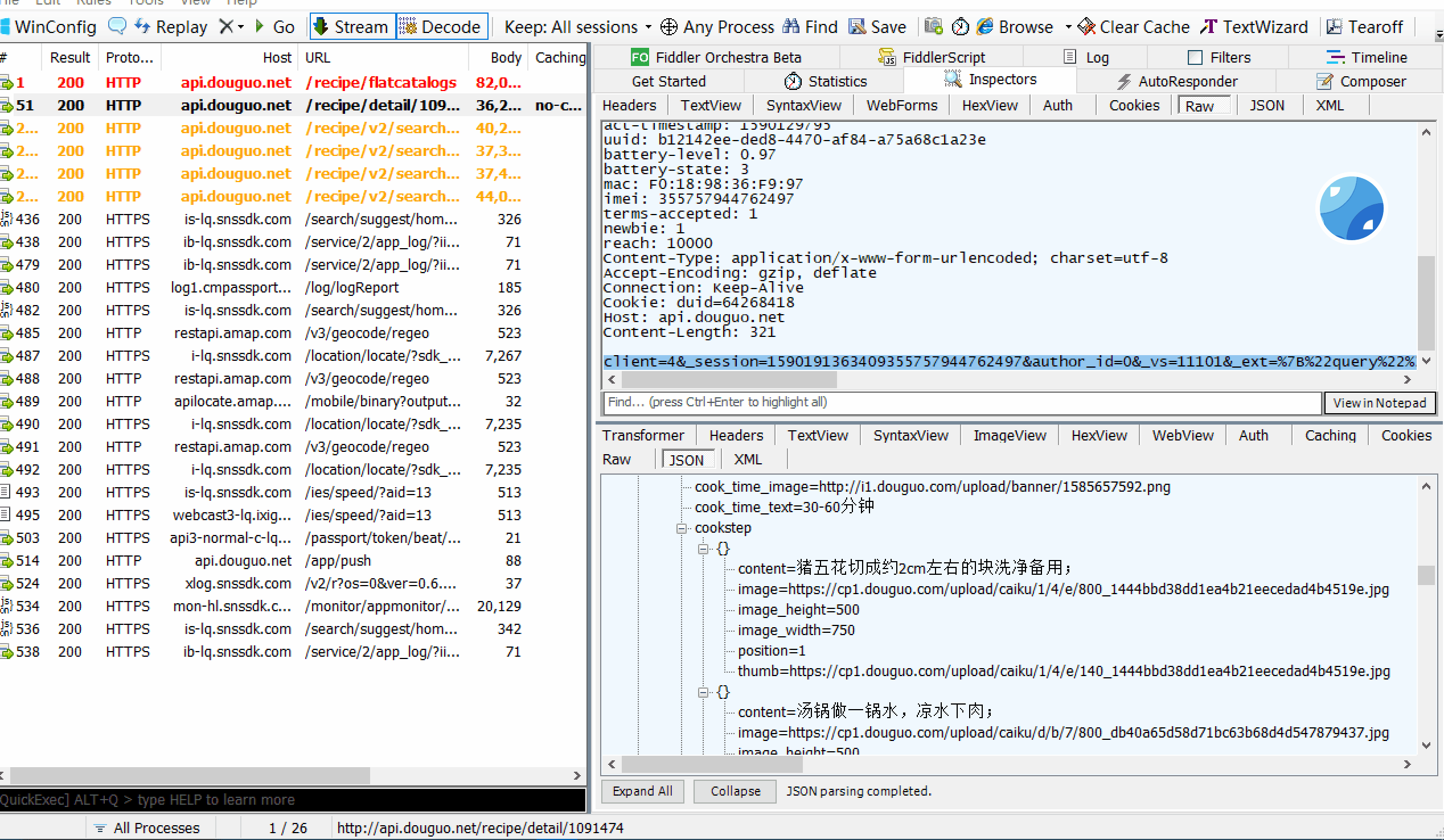
Task: Click the Find binoculars icon
Action: (791, 26)
